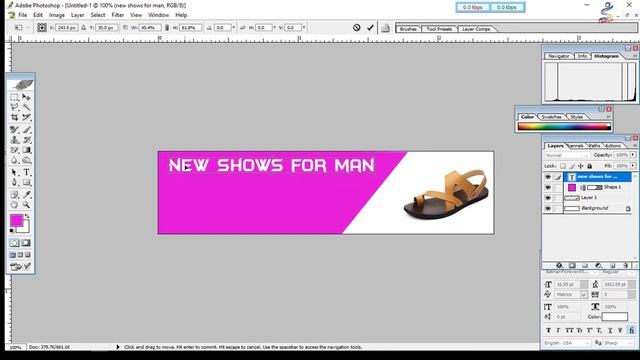Switch to the Paths tab
The image size is (640, 360).
[595, 146]
